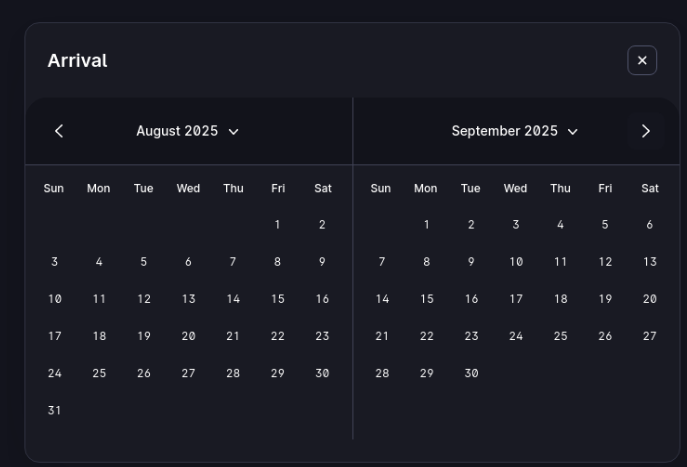The width and height of the screenshot is (687, 467).
Task: Select August 30
Action: pyautogui.click(x=322, y=374)
